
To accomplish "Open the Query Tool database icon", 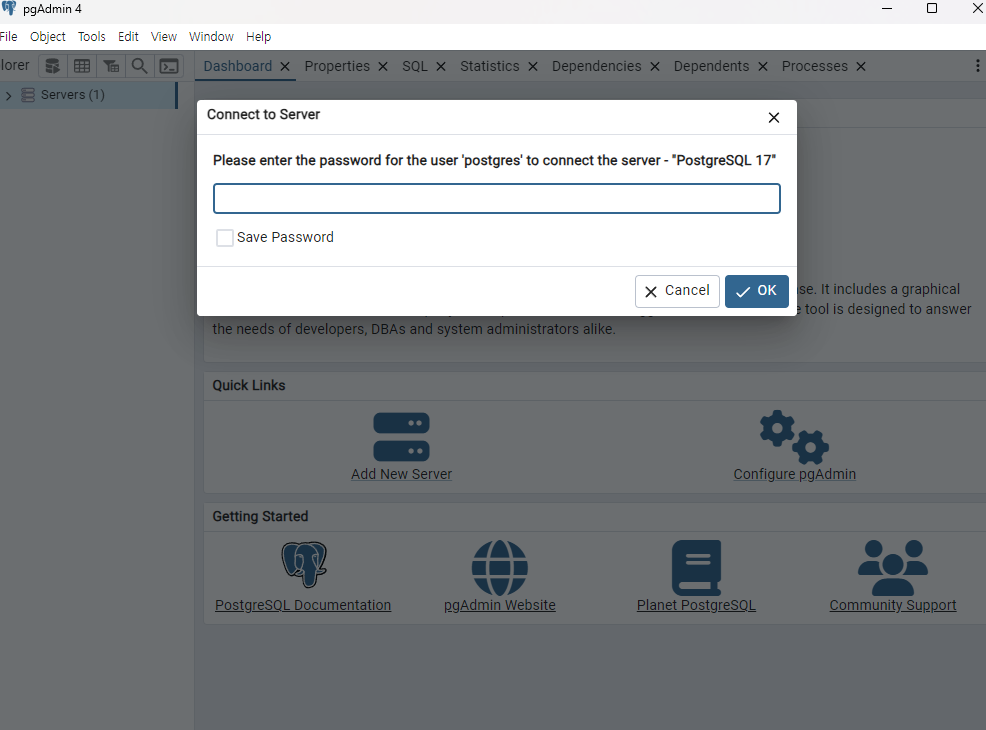I will (x=53, y=66).
